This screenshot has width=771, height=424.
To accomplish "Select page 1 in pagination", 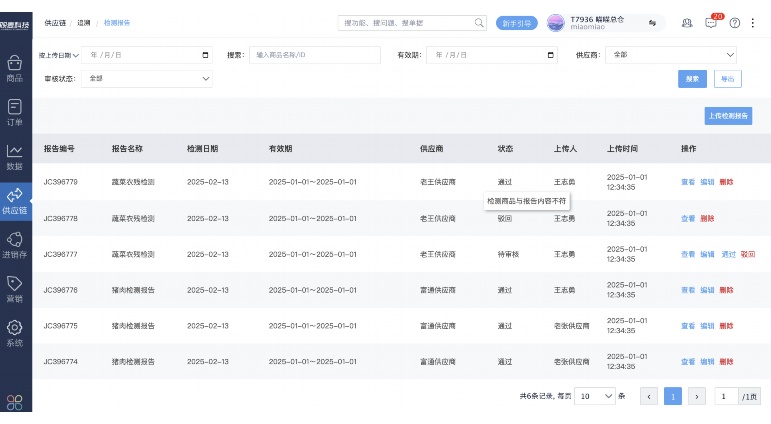I will (x=673, y=396).
